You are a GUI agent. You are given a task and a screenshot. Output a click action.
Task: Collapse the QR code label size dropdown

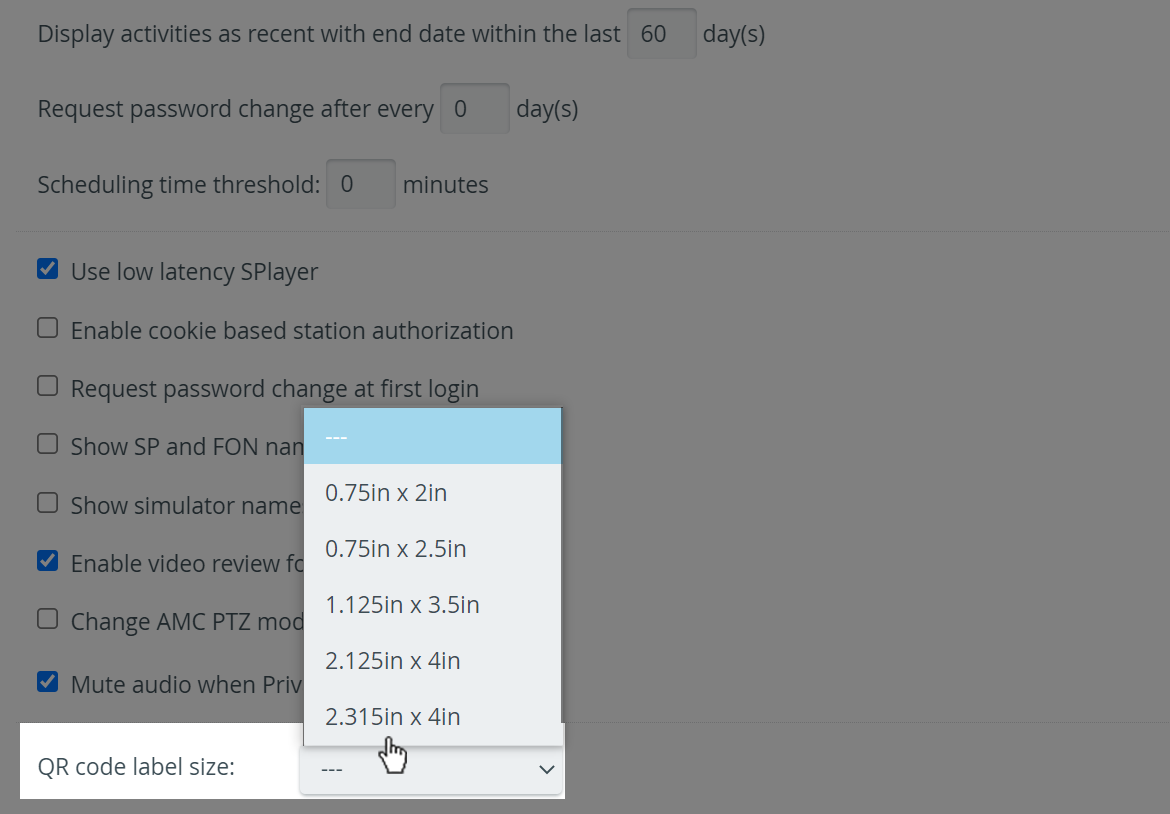point(431,769)
